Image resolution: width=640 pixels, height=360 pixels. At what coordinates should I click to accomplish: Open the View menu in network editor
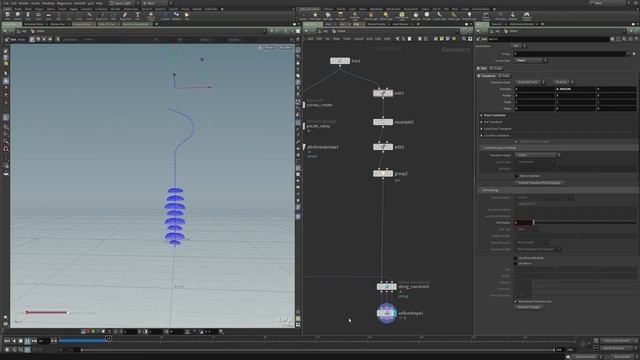[x=336, y=39]
